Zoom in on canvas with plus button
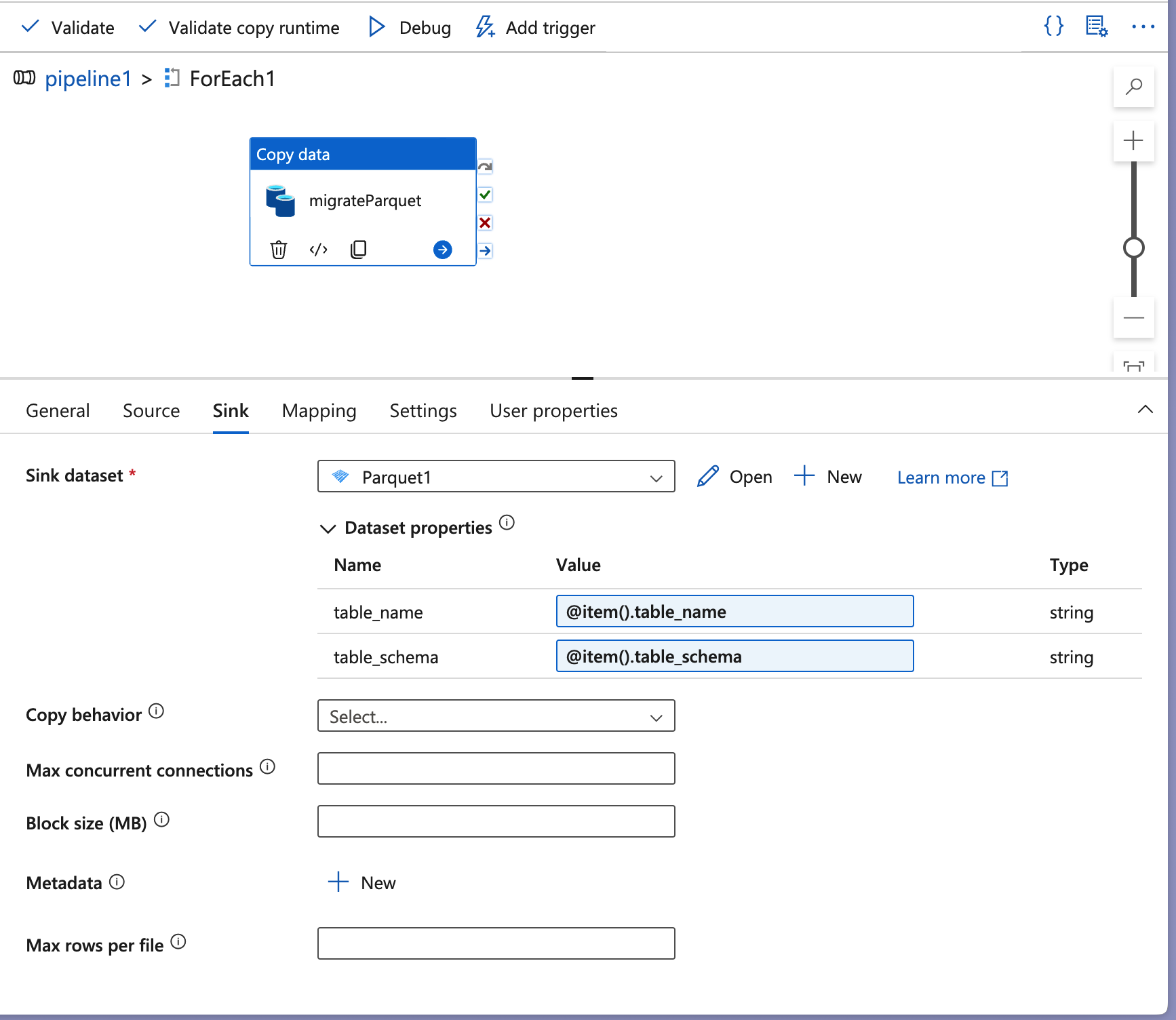The width and height of the screenshot is (1176, 1020). [x=1133, y=141]
